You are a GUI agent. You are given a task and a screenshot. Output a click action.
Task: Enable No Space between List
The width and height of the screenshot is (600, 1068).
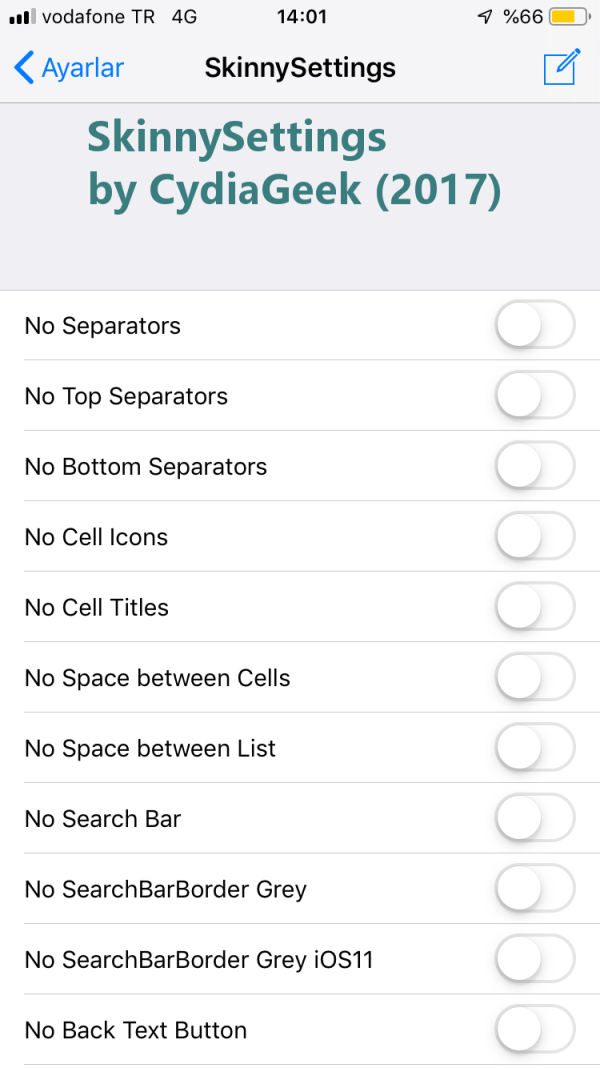click(535, 748)
